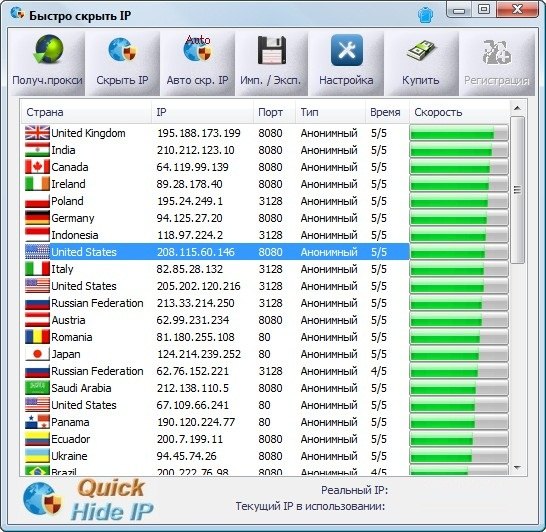Click the Saudi Arabia country name
This screenshot has width=546, height=532.
coord(81,388)
